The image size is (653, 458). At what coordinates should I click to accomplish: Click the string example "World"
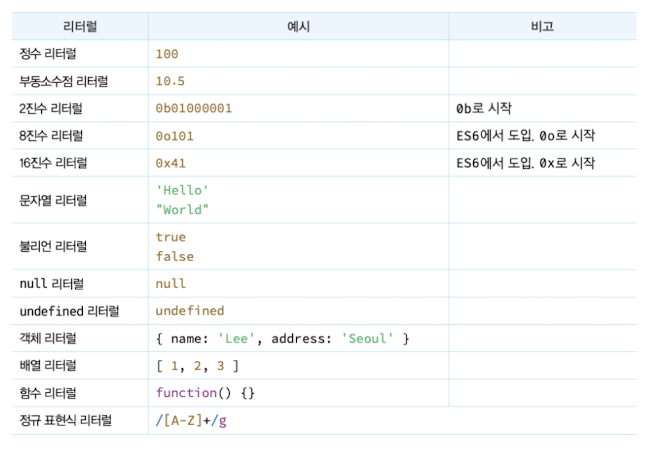pos(182,209)
